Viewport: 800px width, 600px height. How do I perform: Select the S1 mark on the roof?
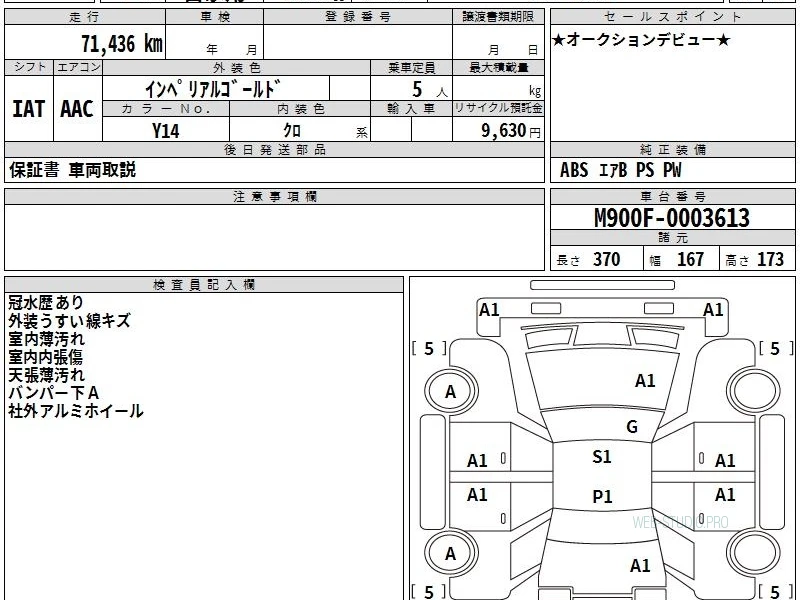tap(602, 457)
